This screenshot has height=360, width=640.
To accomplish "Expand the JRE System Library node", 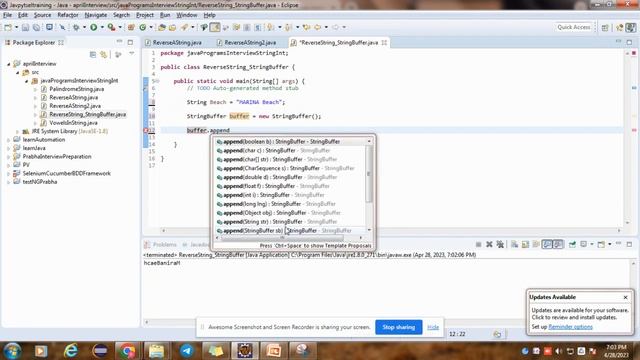I will [x=18, y=131].
